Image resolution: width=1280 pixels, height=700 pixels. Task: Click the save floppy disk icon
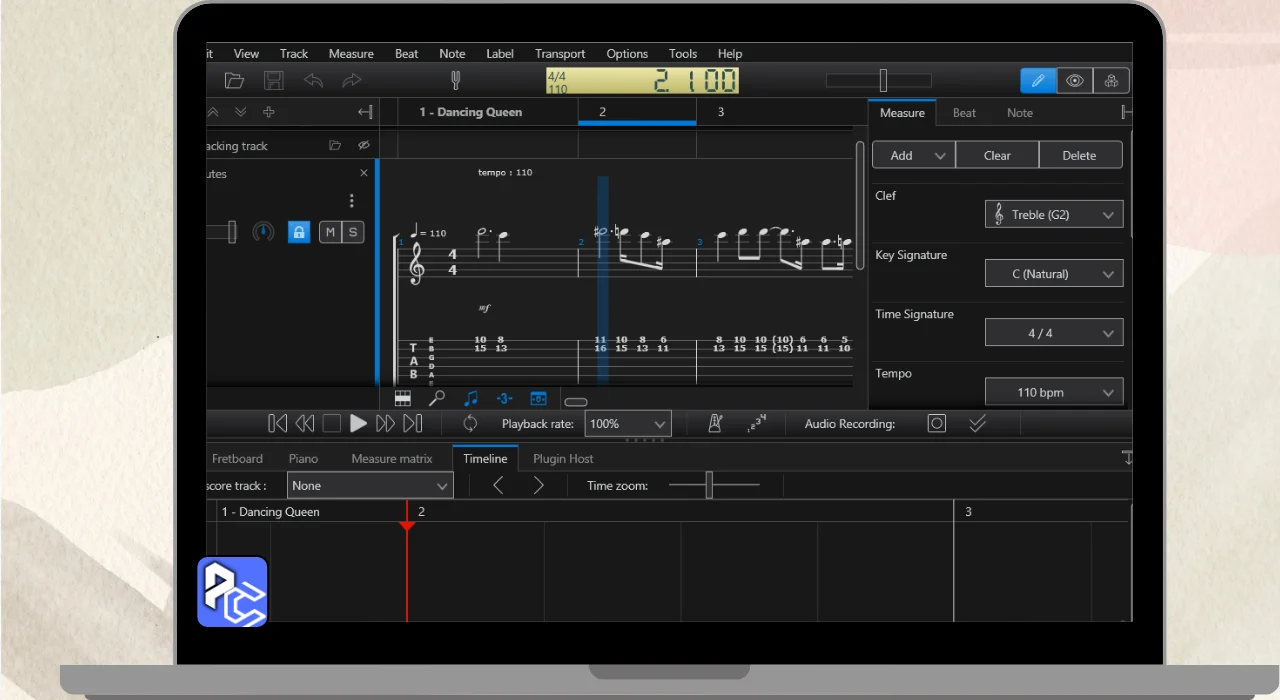(273, 81)
